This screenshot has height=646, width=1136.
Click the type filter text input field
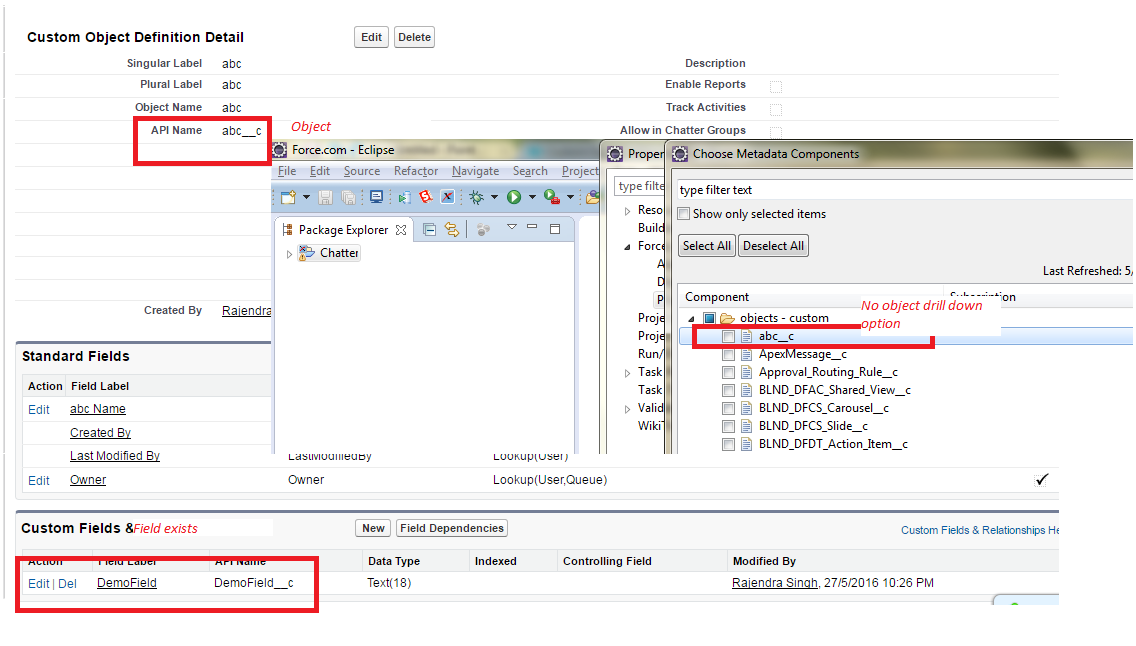(900, 190)
